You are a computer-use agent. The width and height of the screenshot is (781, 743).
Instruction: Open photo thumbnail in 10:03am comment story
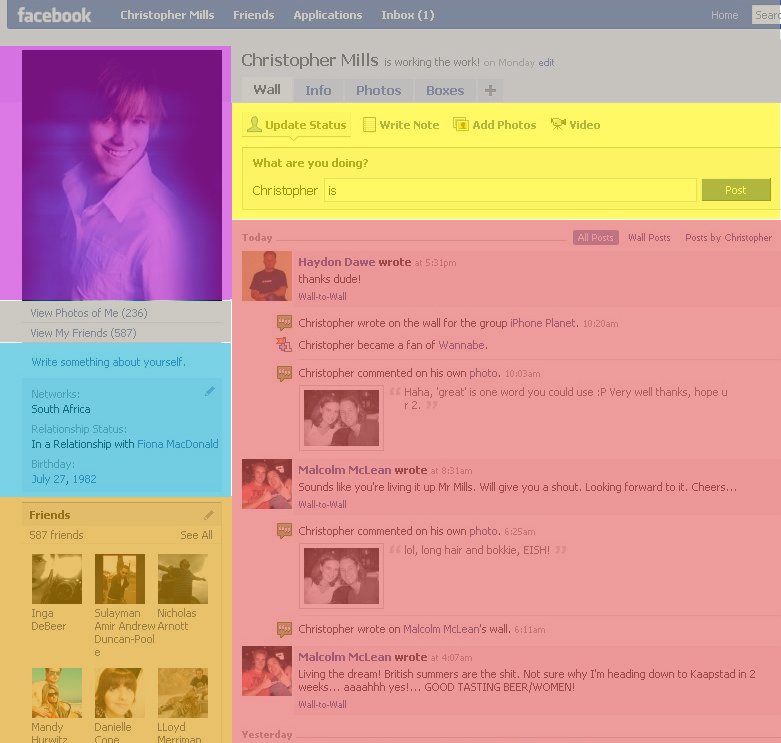point(341,418)
